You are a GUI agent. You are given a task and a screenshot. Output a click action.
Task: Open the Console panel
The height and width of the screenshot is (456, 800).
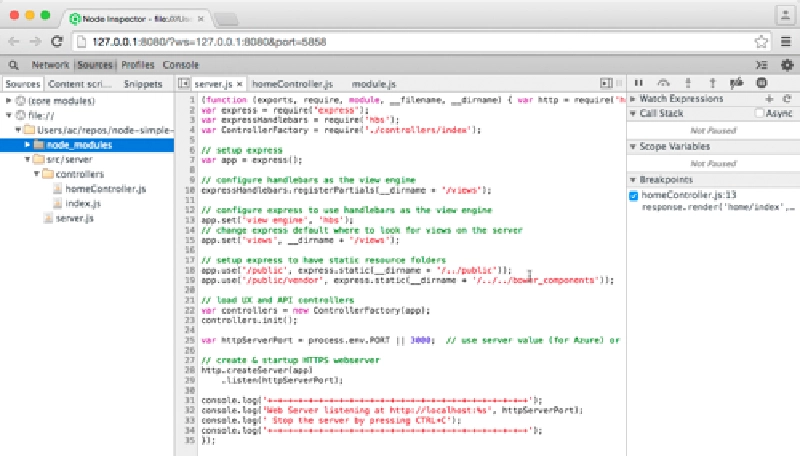(181, 65)
